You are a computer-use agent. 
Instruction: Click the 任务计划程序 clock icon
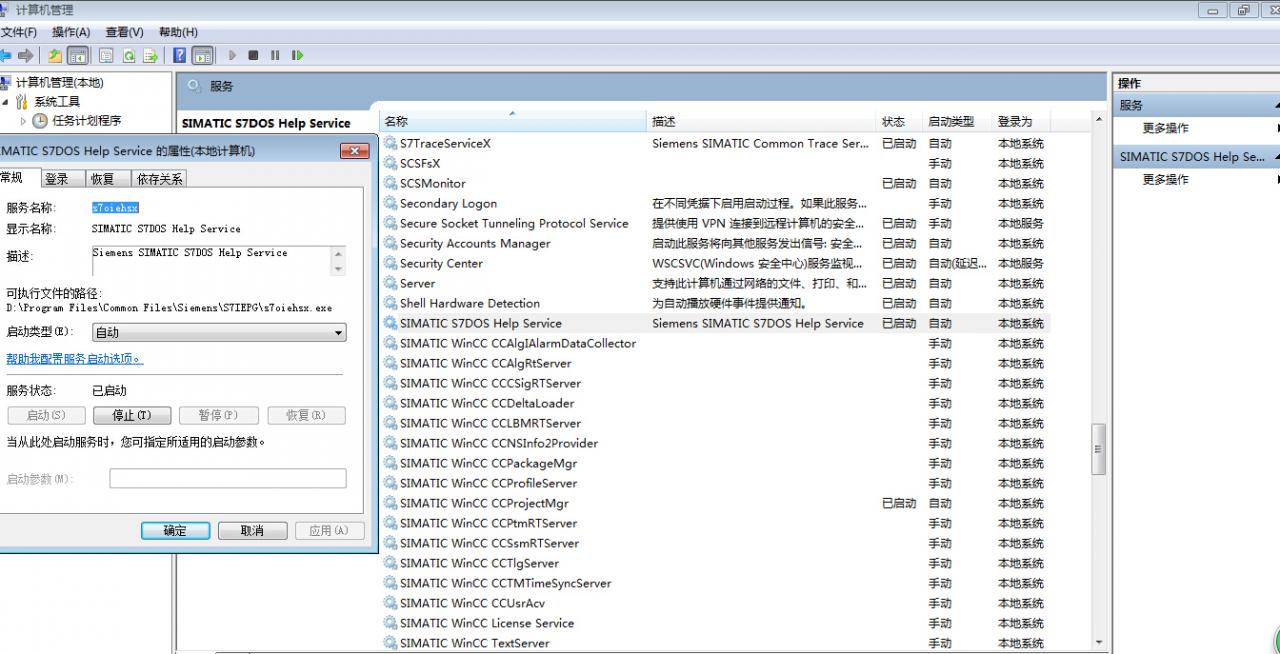40,121
